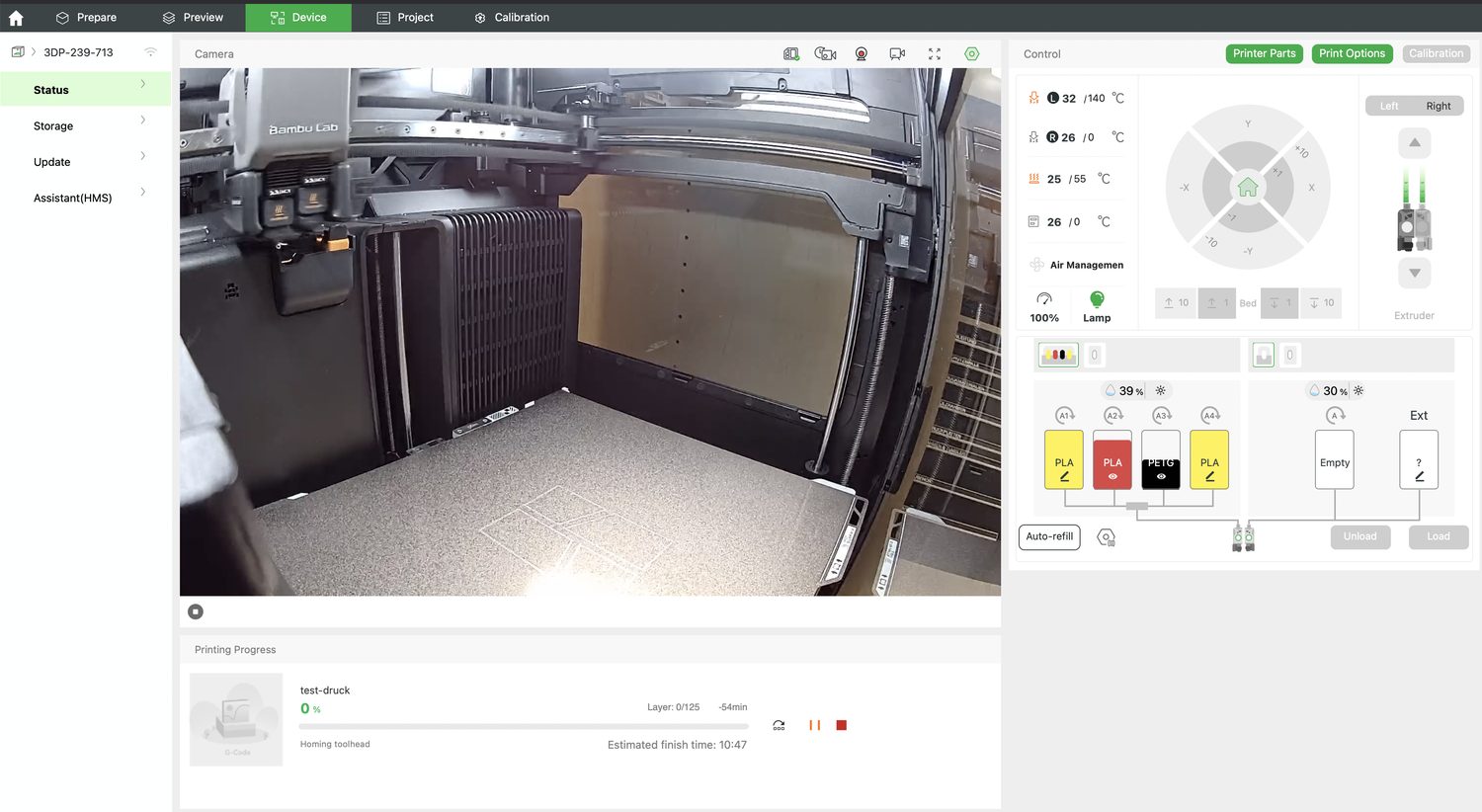This screenshot has width=1482, height=812.
Task: Select the four-slot AMS unit icon
Action: point(1058,355)
